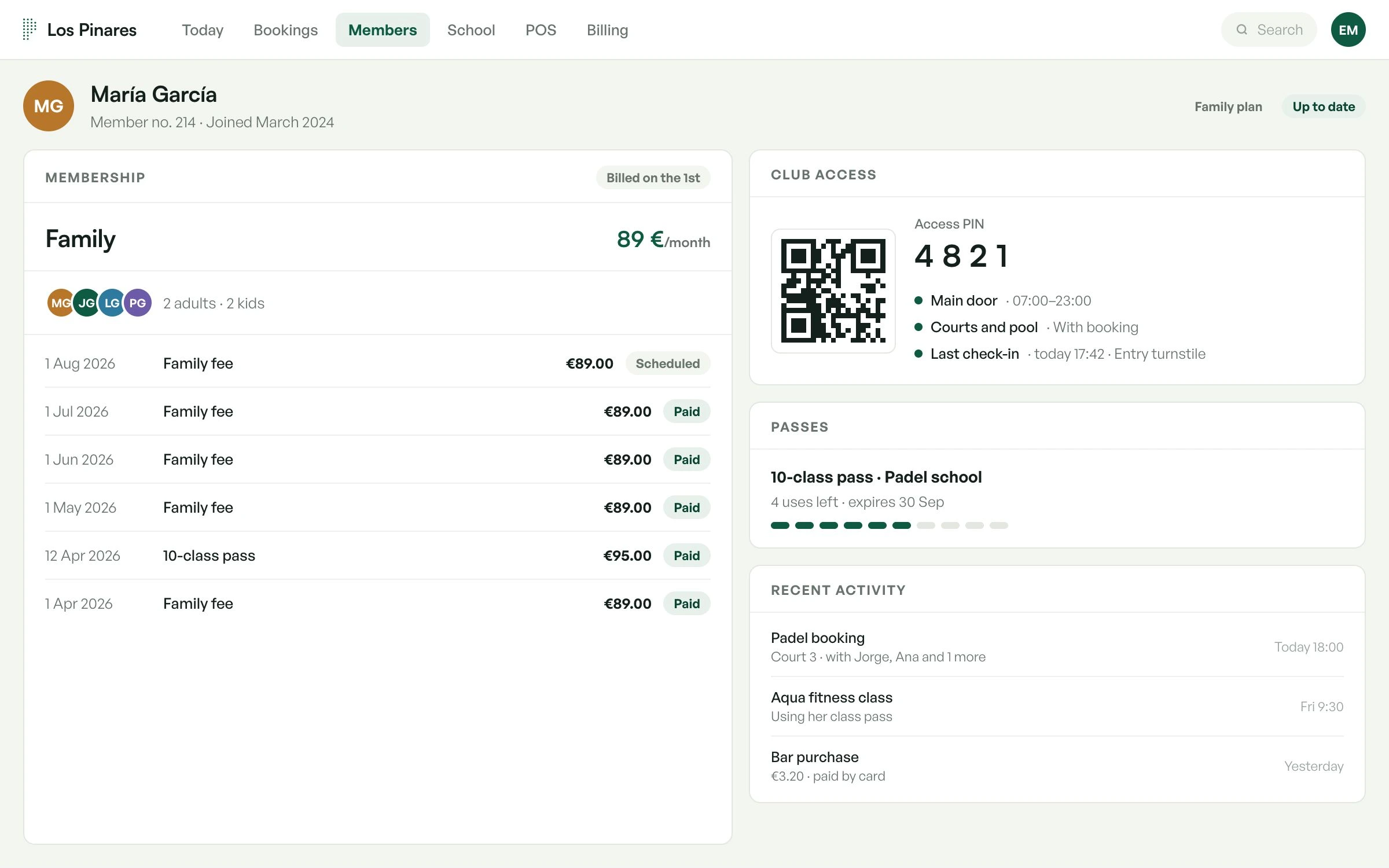
Task: Click the Billed on the 1st badge
Action: 653,178
